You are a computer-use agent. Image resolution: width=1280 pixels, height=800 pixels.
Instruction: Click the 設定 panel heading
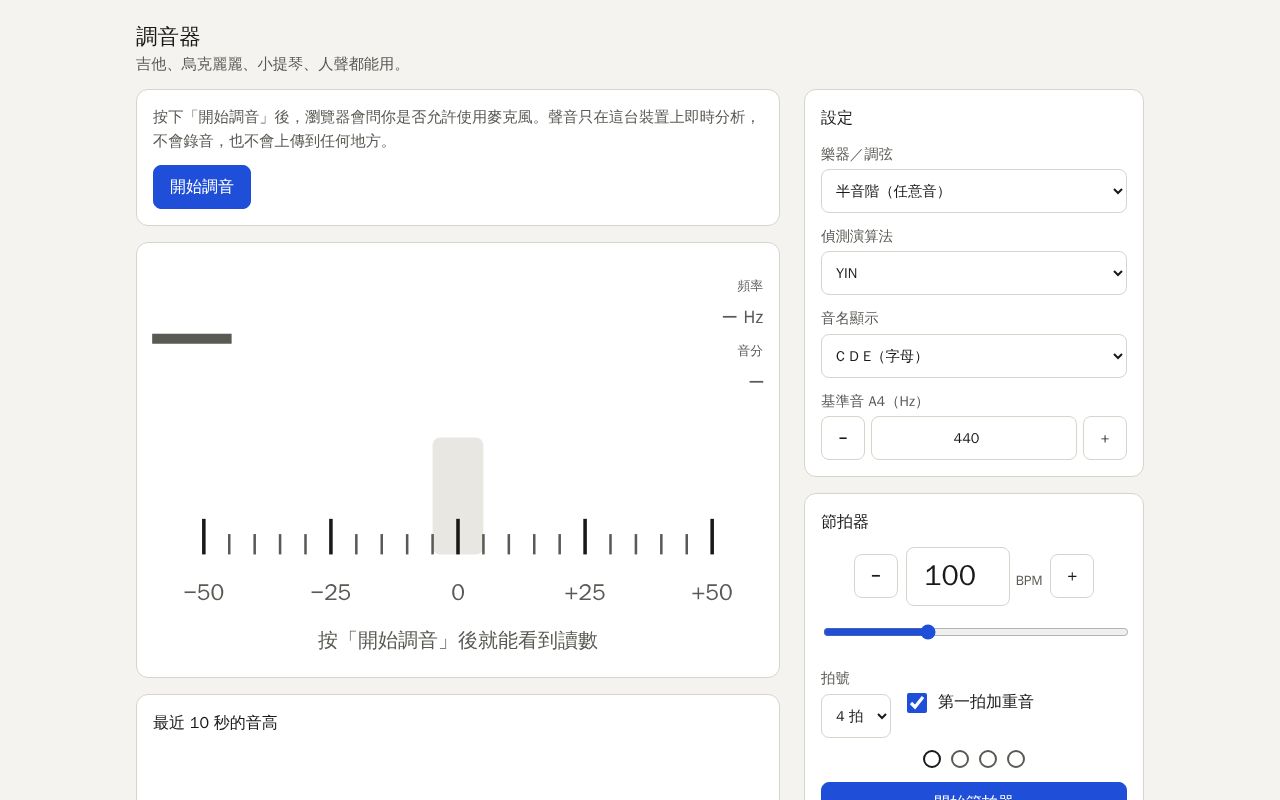pyautogui.click(x=837, y=118)
